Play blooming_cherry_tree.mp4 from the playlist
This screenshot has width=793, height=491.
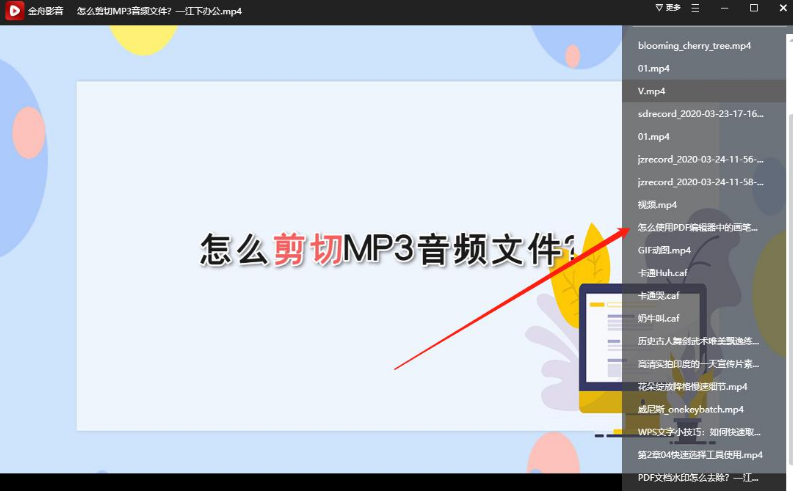(x=694, y=46)
